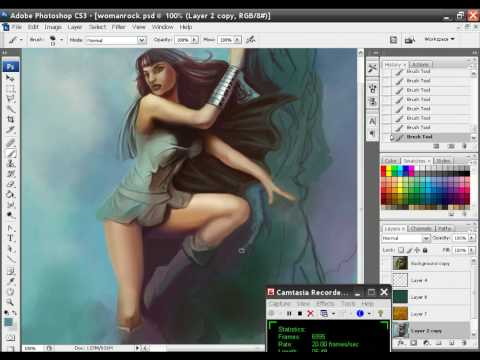Open the Image menu
This screenshot has height=360, width=480.
coord(53,27)
